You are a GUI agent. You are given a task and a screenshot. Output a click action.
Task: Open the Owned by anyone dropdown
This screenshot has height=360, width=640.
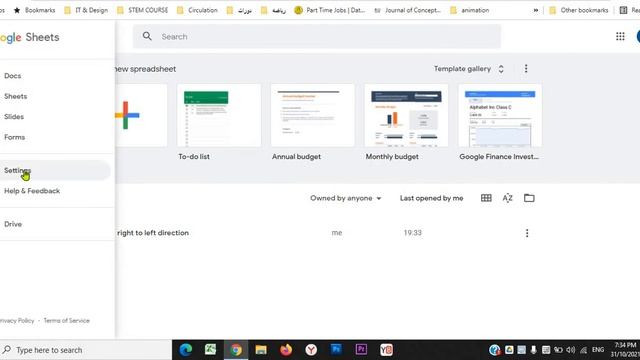pos(345,198)
